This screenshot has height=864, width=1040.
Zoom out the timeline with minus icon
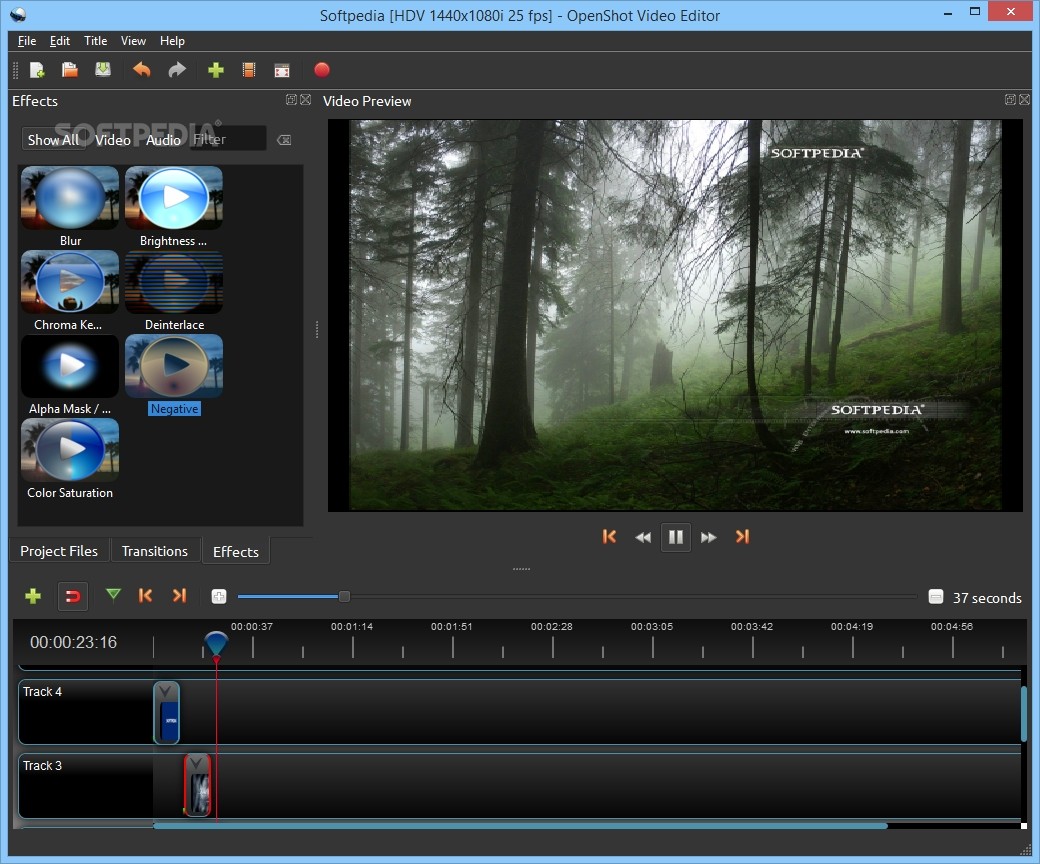pyautogui.click(x=936, y=597)
